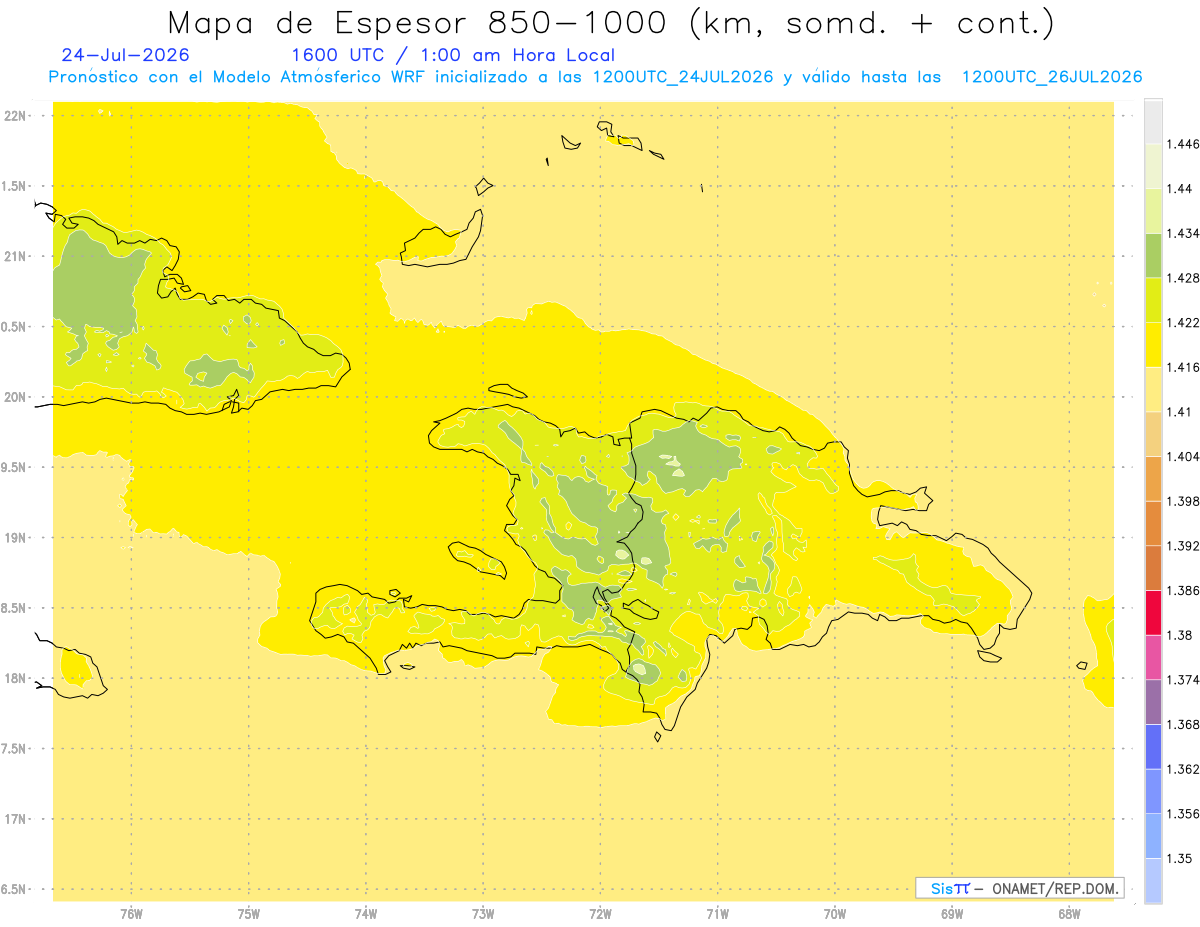Select the colorbar value '1.362'
Screen dimensions: 1200x927
[1182, 769]
